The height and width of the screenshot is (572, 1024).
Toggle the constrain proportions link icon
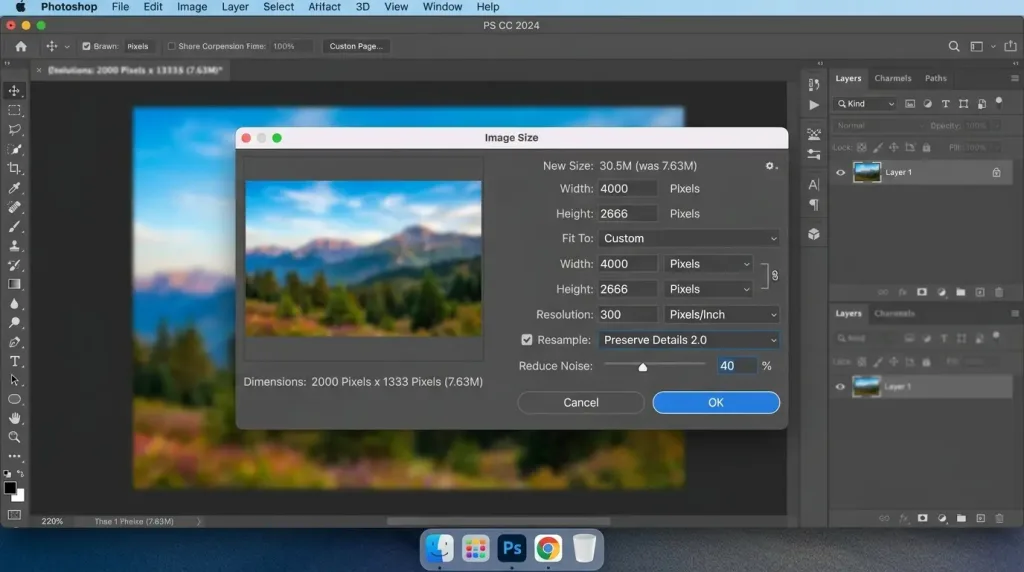tap(775, 276)
